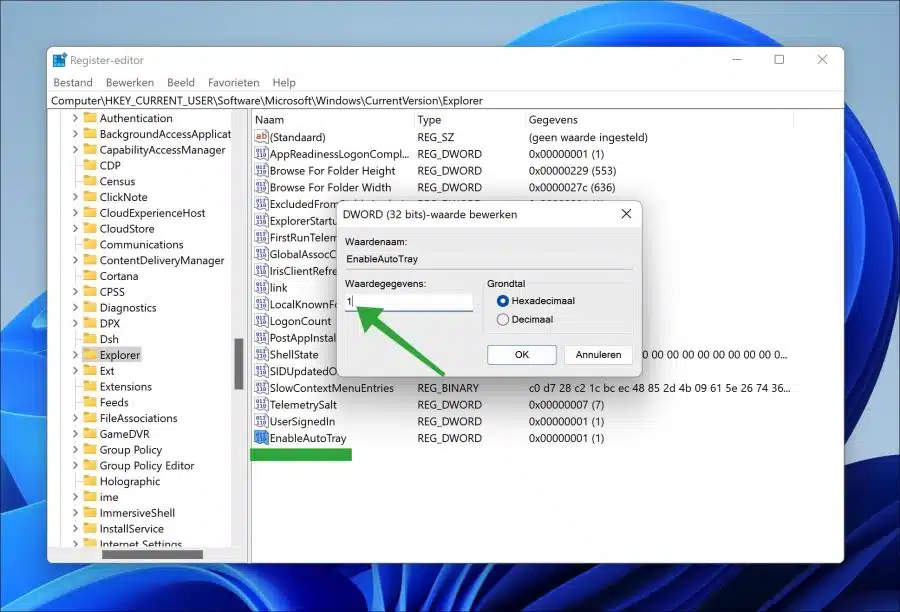Click the LogonCount value icon
Viewport: 900px width, 612px height.
(x=261, y=320)
